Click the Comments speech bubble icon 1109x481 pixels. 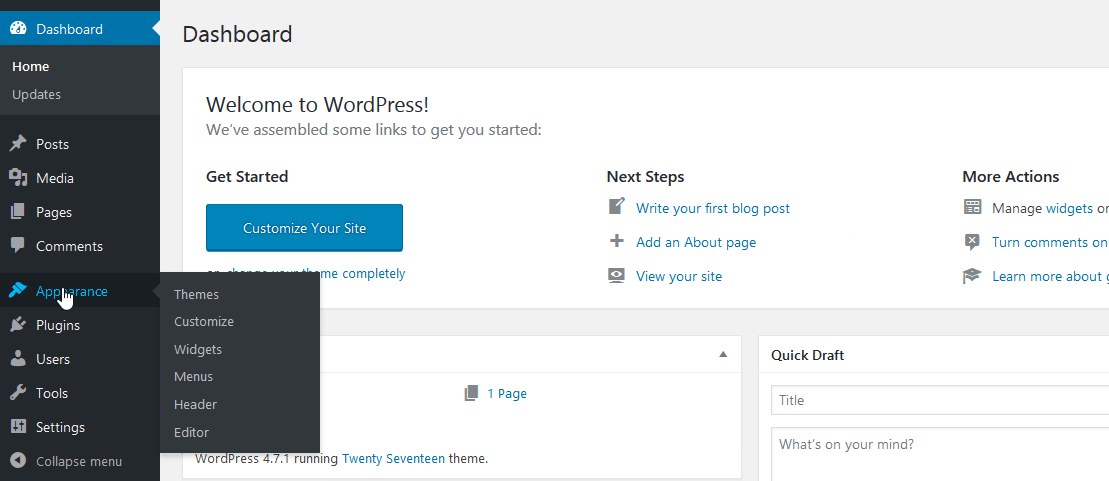(x=18, y=246)
